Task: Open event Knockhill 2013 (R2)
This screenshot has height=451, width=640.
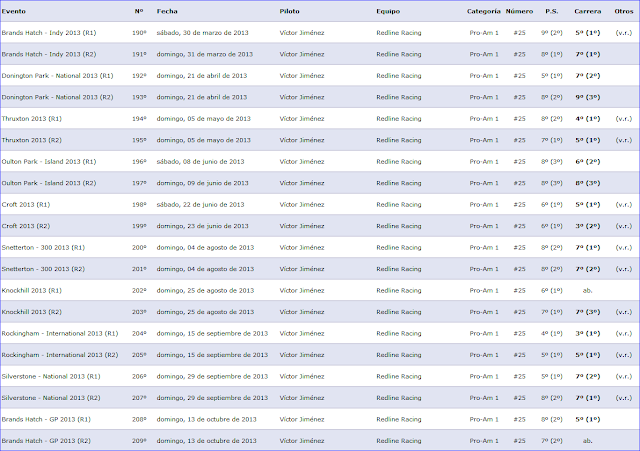Action: coord(32,312)
